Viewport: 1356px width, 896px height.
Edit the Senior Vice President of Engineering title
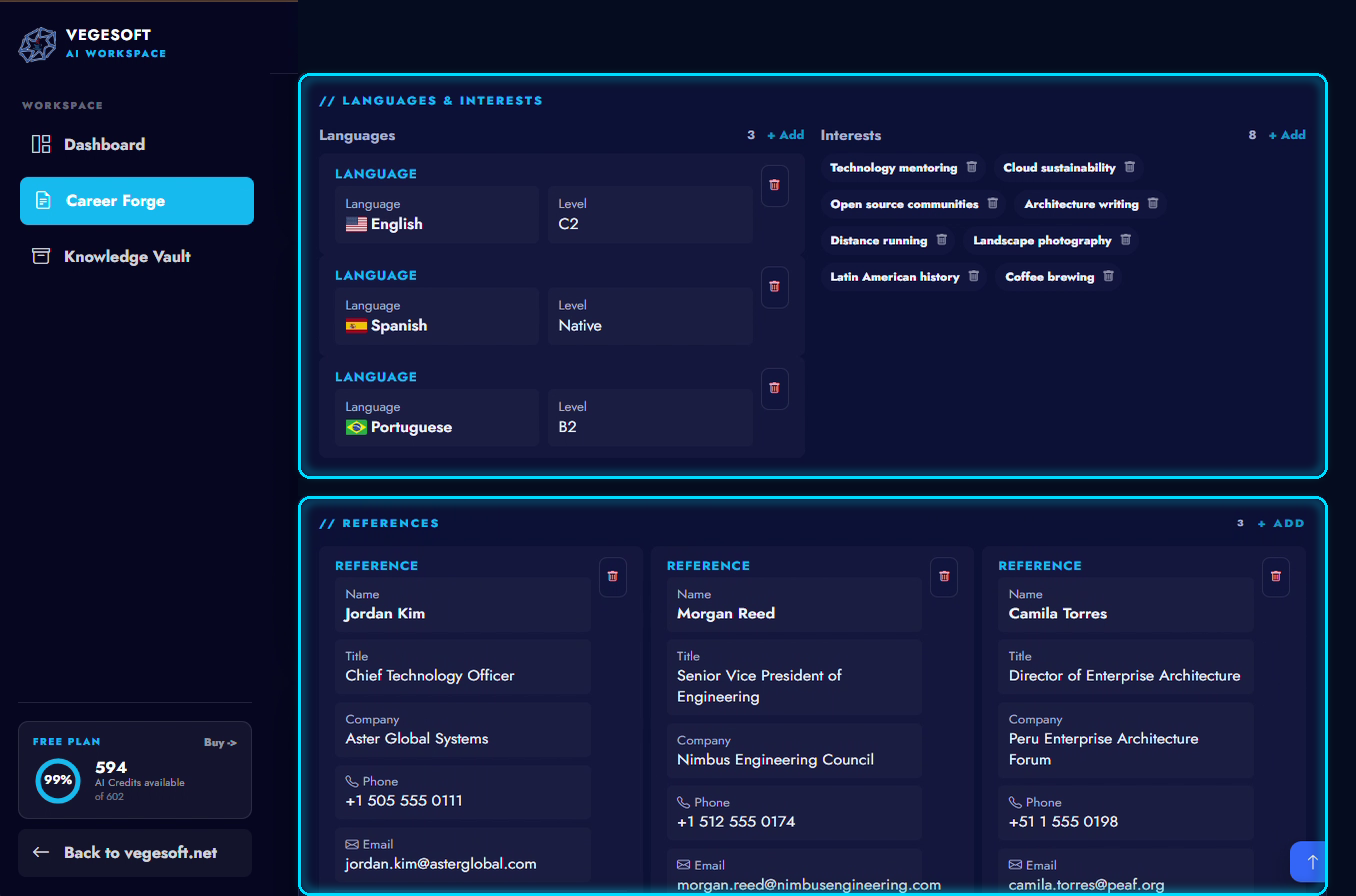tap(794, 677)
